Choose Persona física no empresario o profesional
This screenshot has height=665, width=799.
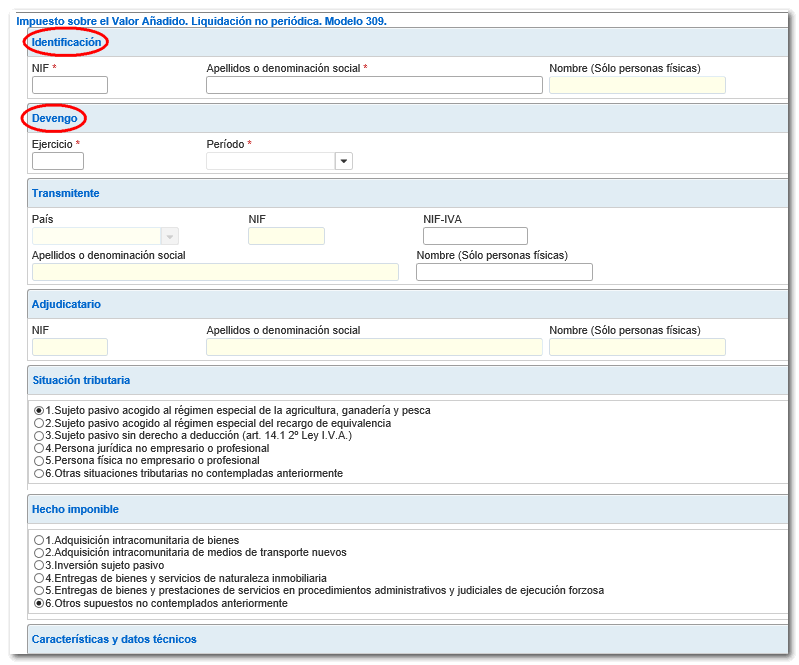[39, 461]
